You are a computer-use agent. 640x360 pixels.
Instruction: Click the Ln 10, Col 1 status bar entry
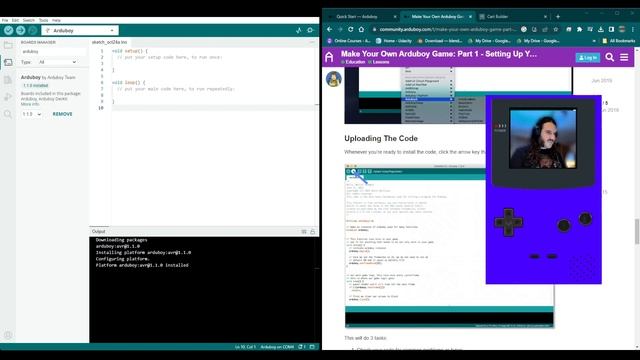[245, 347]
